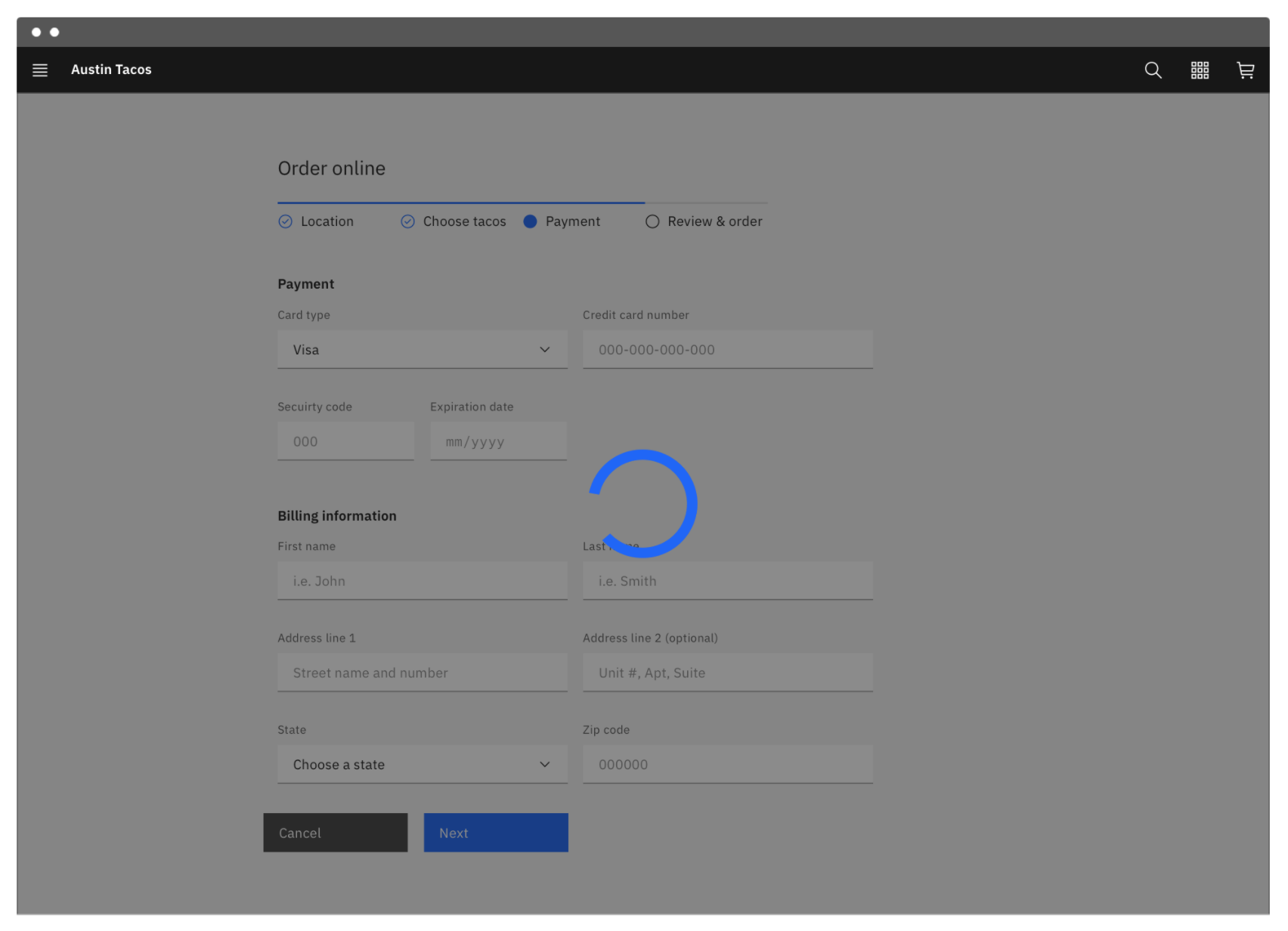The height and width of the screenshot is (931, 1288).
Task: Click the Choose tacos checkmark icon
Action: [x=407, y=221]
